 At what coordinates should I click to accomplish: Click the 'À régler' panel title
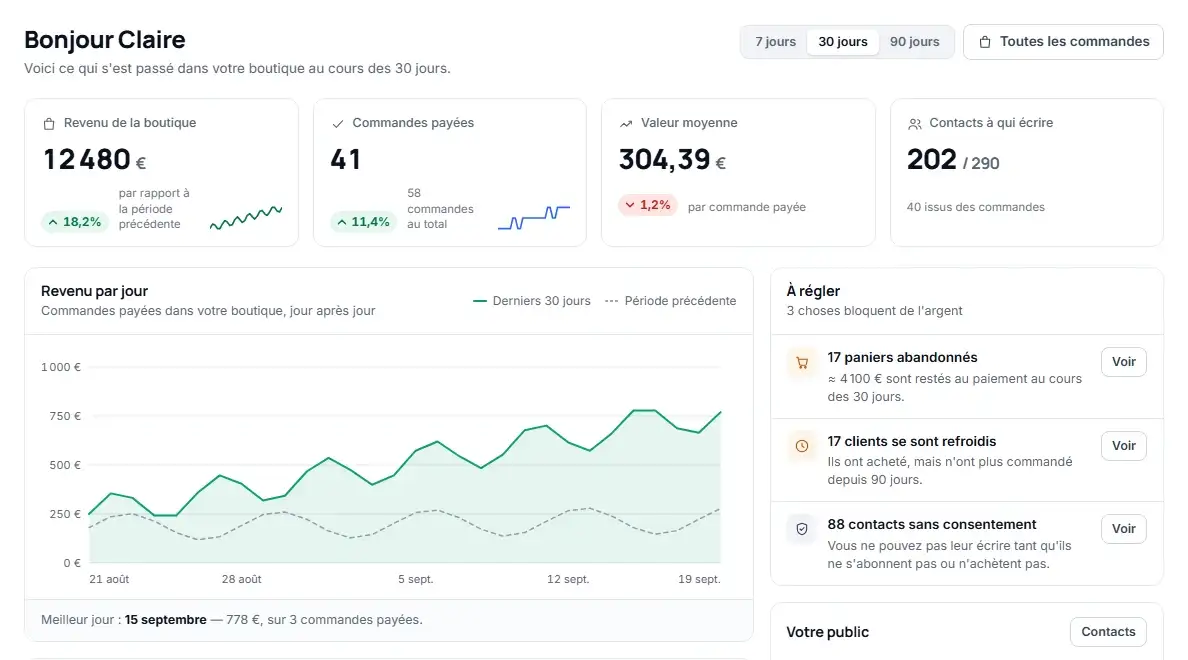tap(813, 291)
